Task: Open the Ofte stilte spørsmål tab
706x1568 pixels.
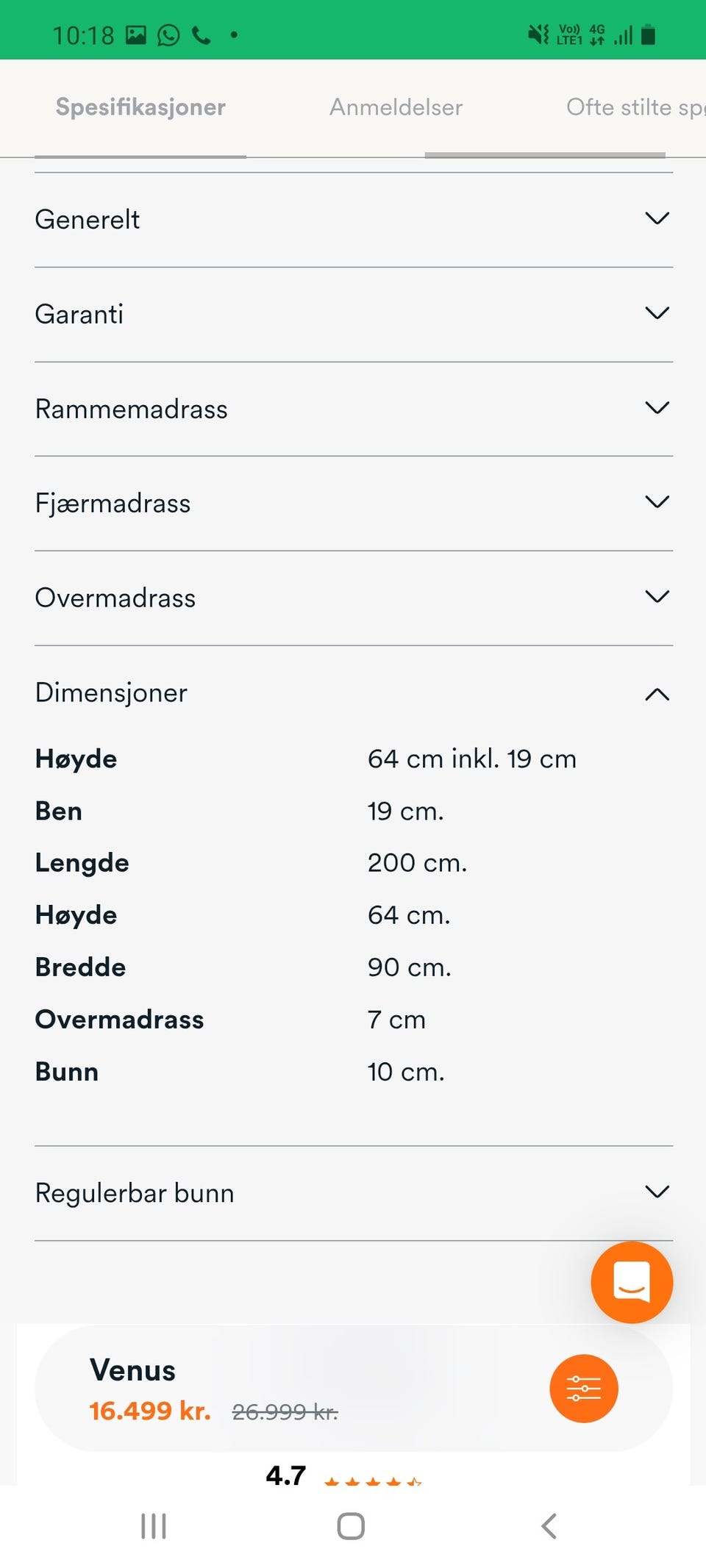Action: 634,107
